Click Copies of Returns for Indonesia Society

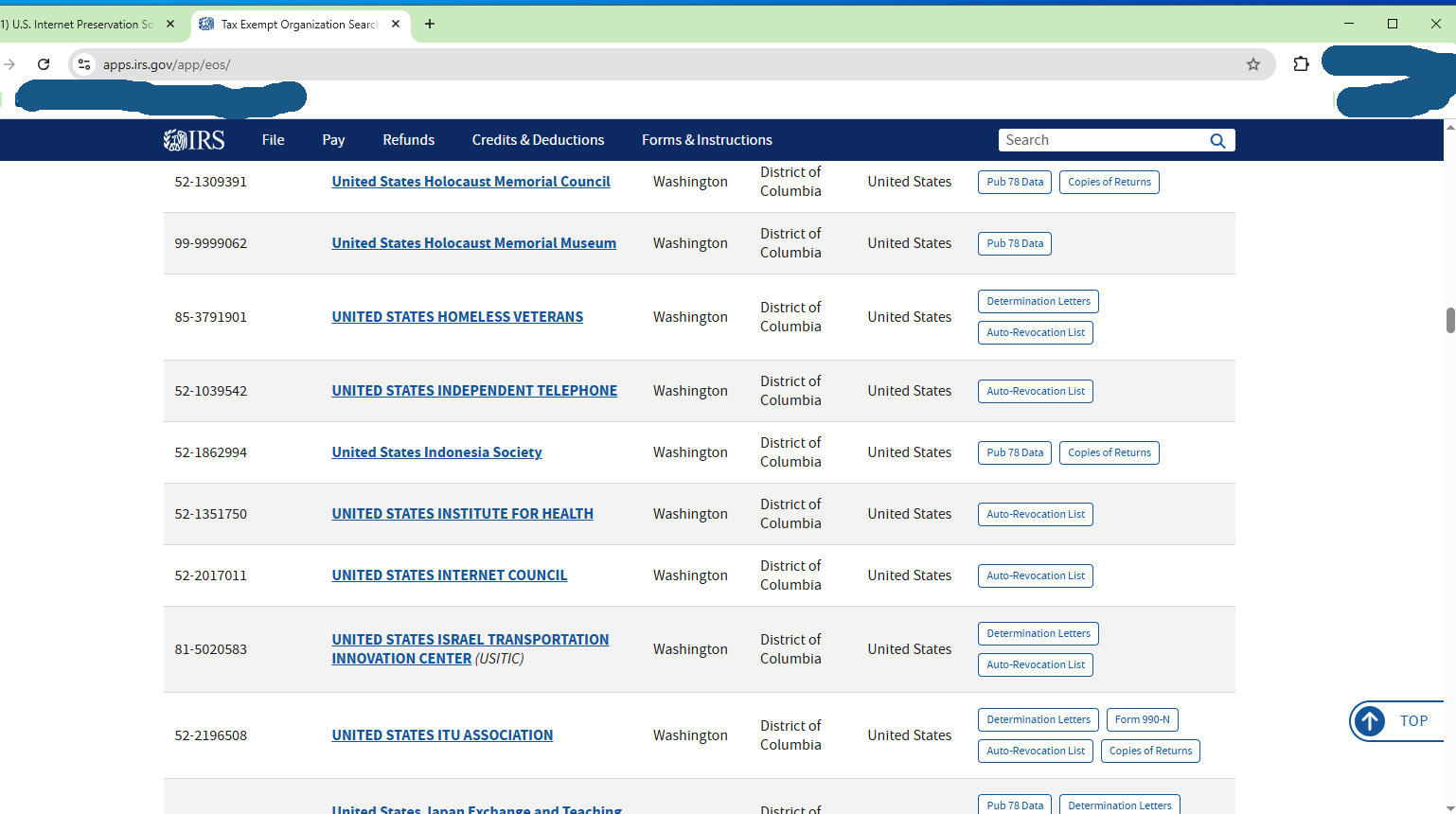pyautogui.click(x=1110, y=452)
